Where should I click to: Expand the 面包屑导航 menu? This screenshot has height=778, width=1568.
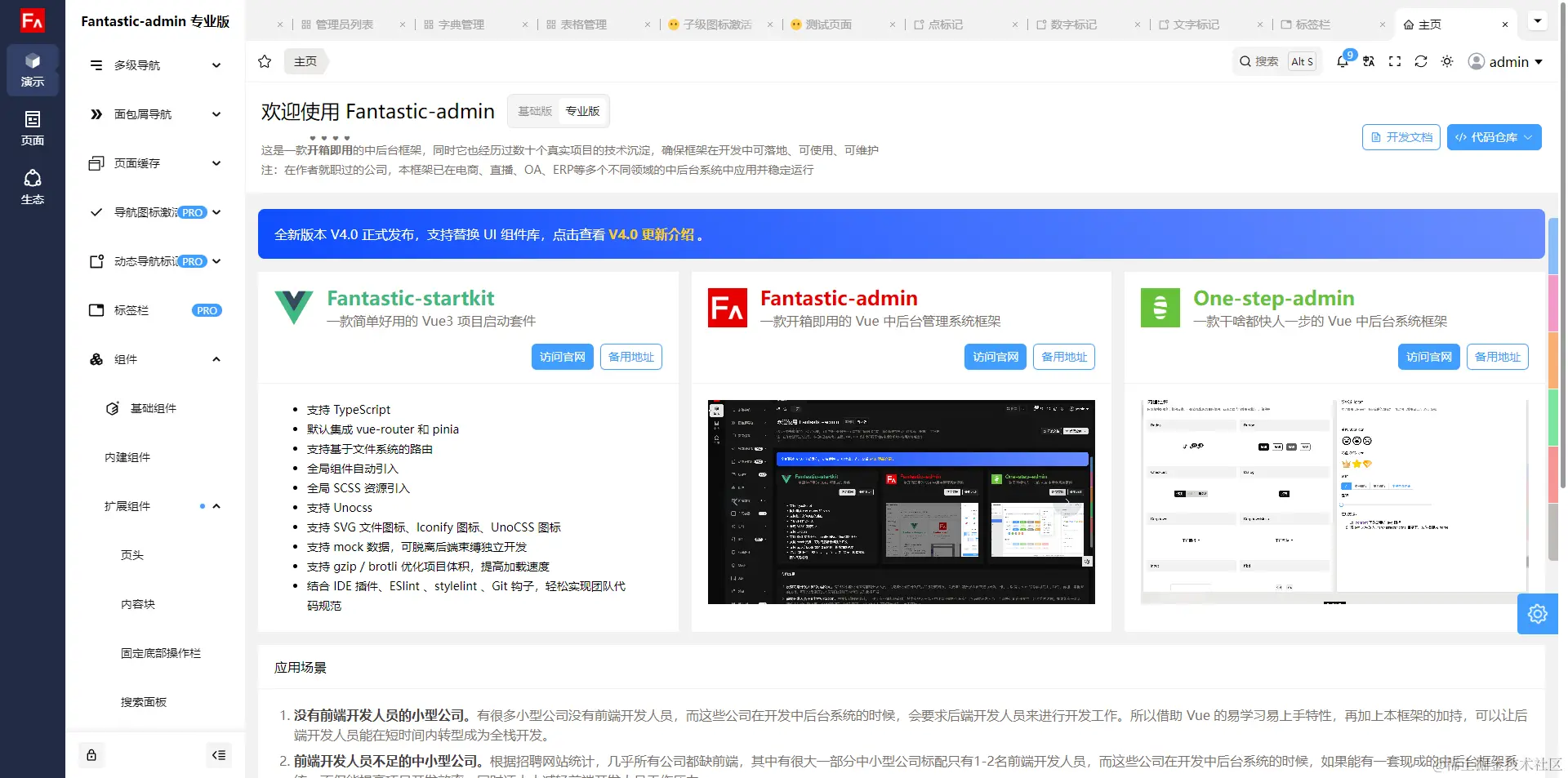(x=155, y=114)
